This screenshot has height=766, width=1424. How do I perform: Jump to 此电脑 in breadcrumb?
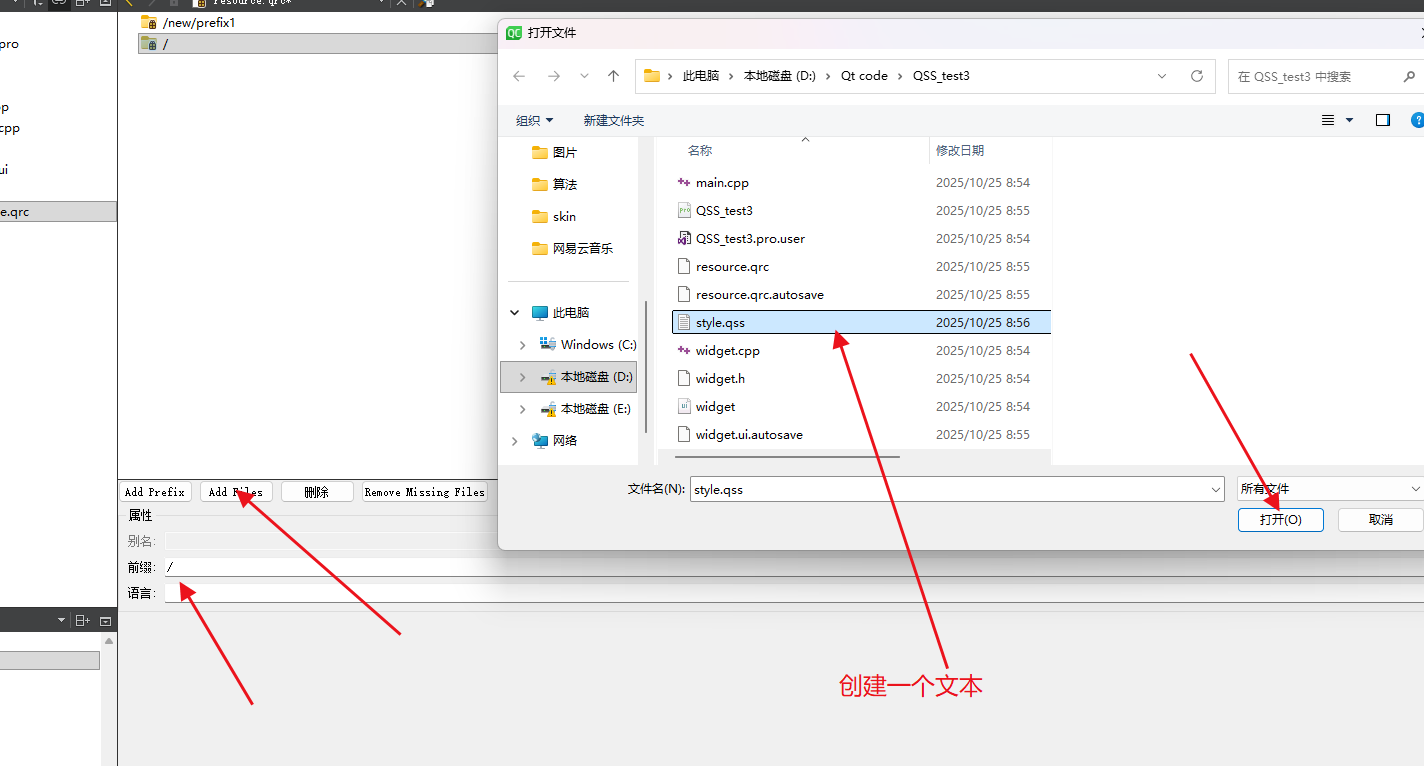(x=701, y=76)
